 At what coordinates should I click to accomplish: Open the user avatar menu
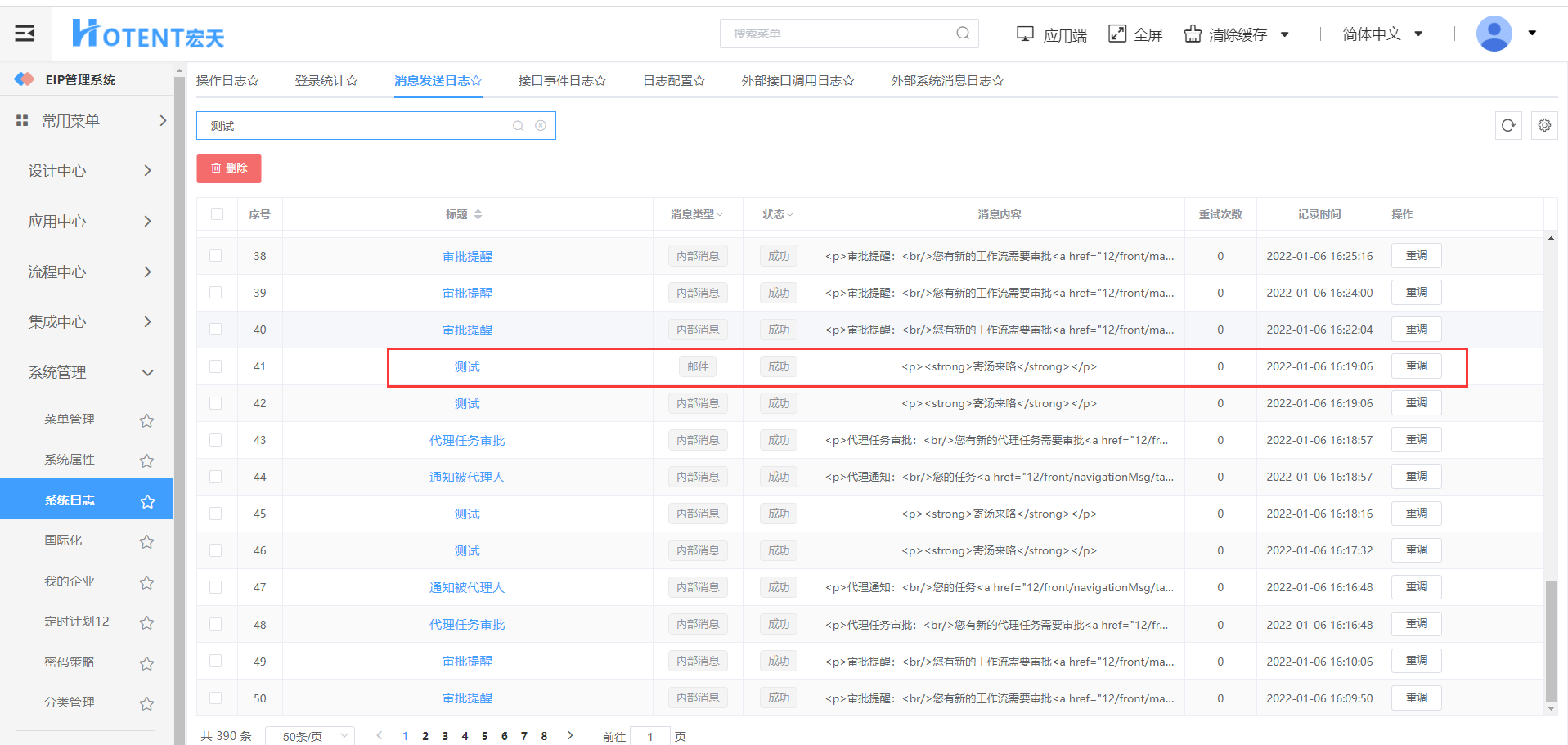(1494, 34)
